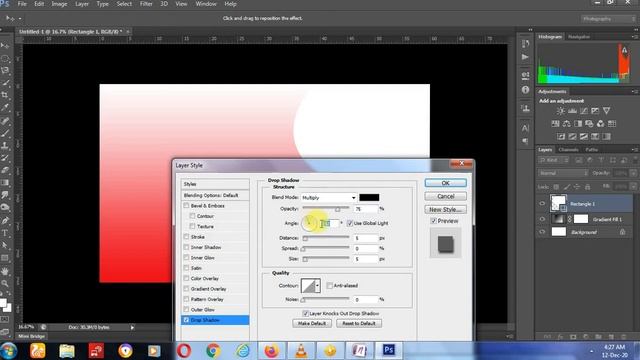Select the Horizontal Type tool
The width and height of the screenshot is (640, 360).
(x=5, y=233)
